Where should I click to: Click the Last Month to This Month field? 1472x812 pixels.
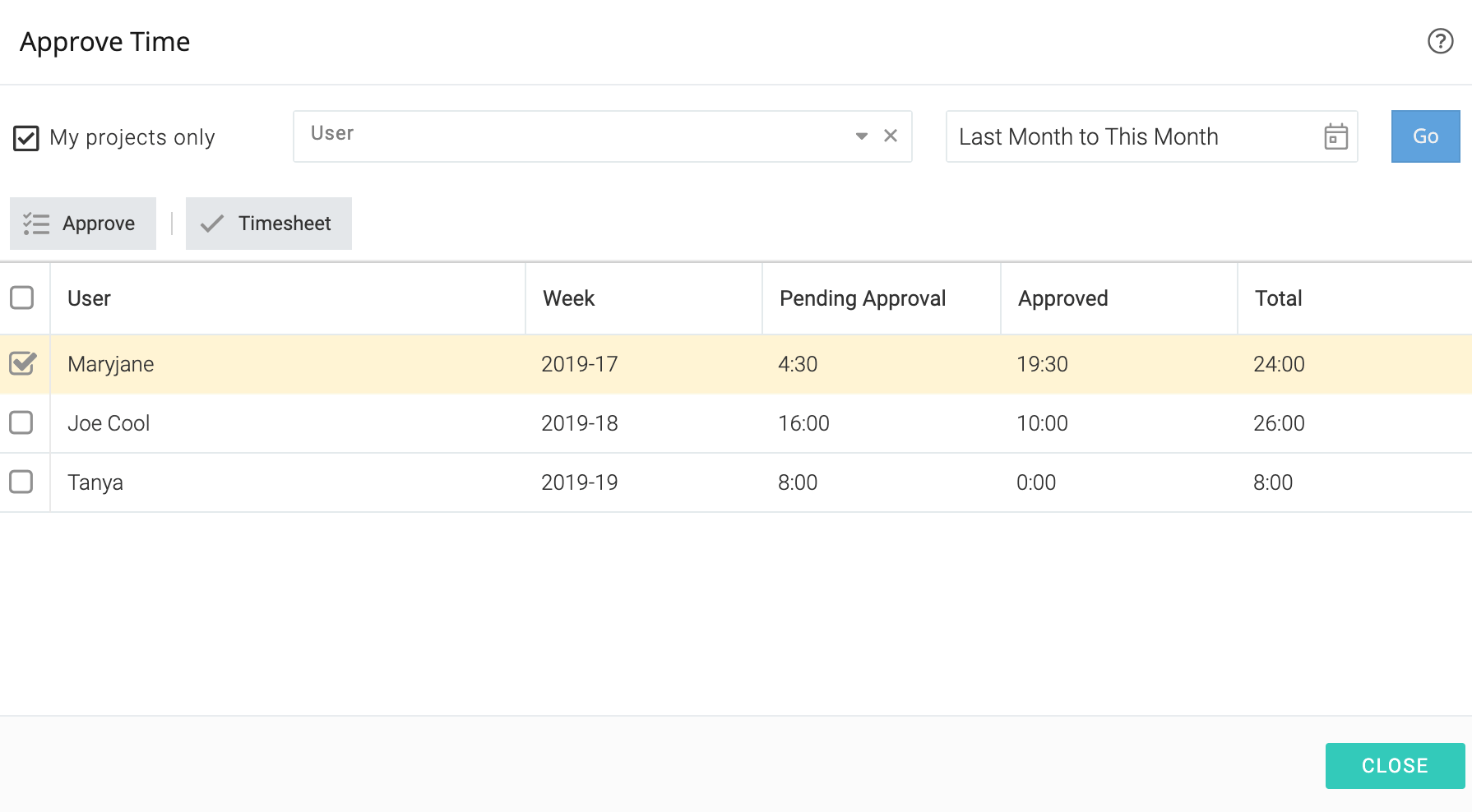pyautogui.click(x=1151, y=136)
